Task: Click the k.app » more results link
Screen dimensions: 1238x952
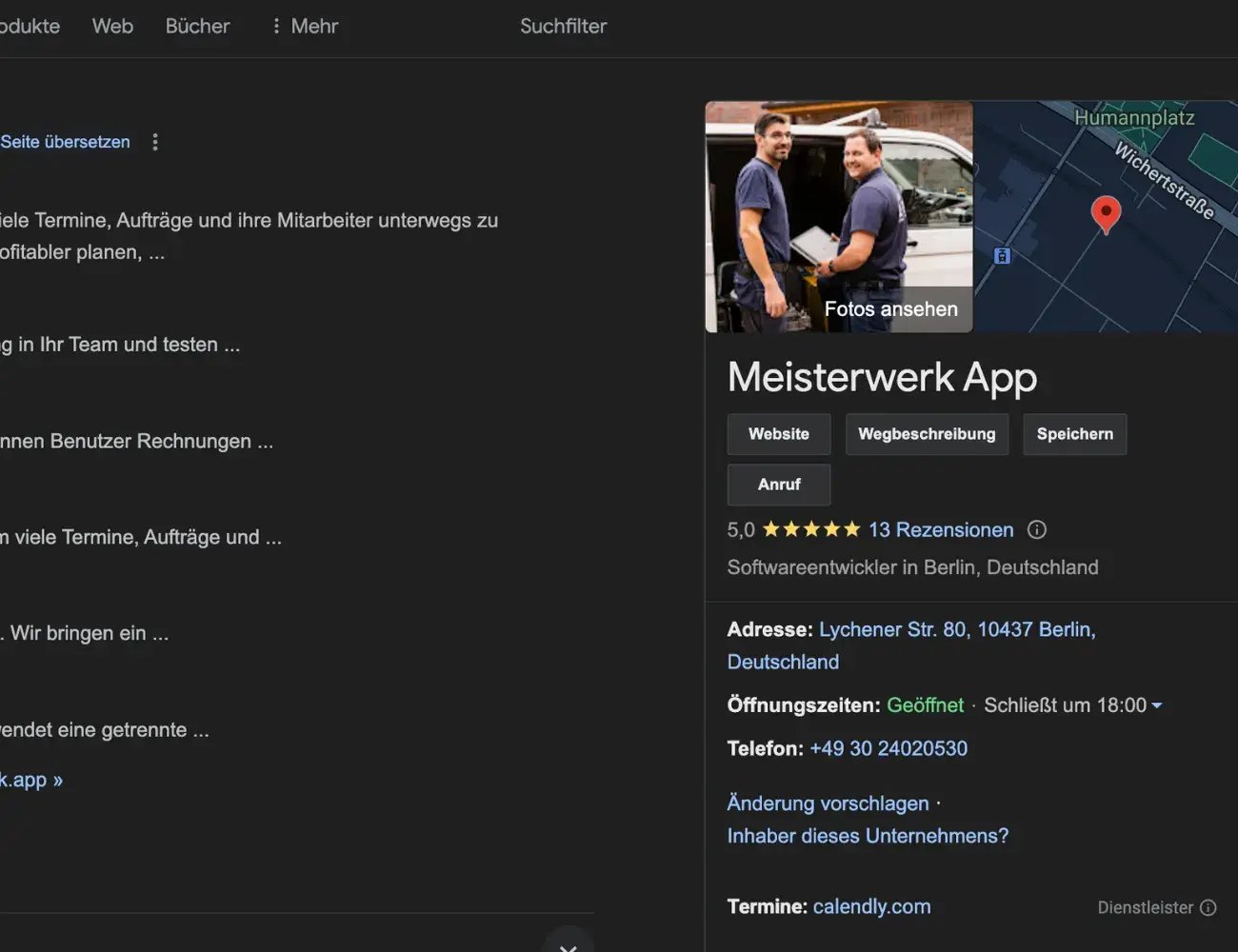Action: 31,780
